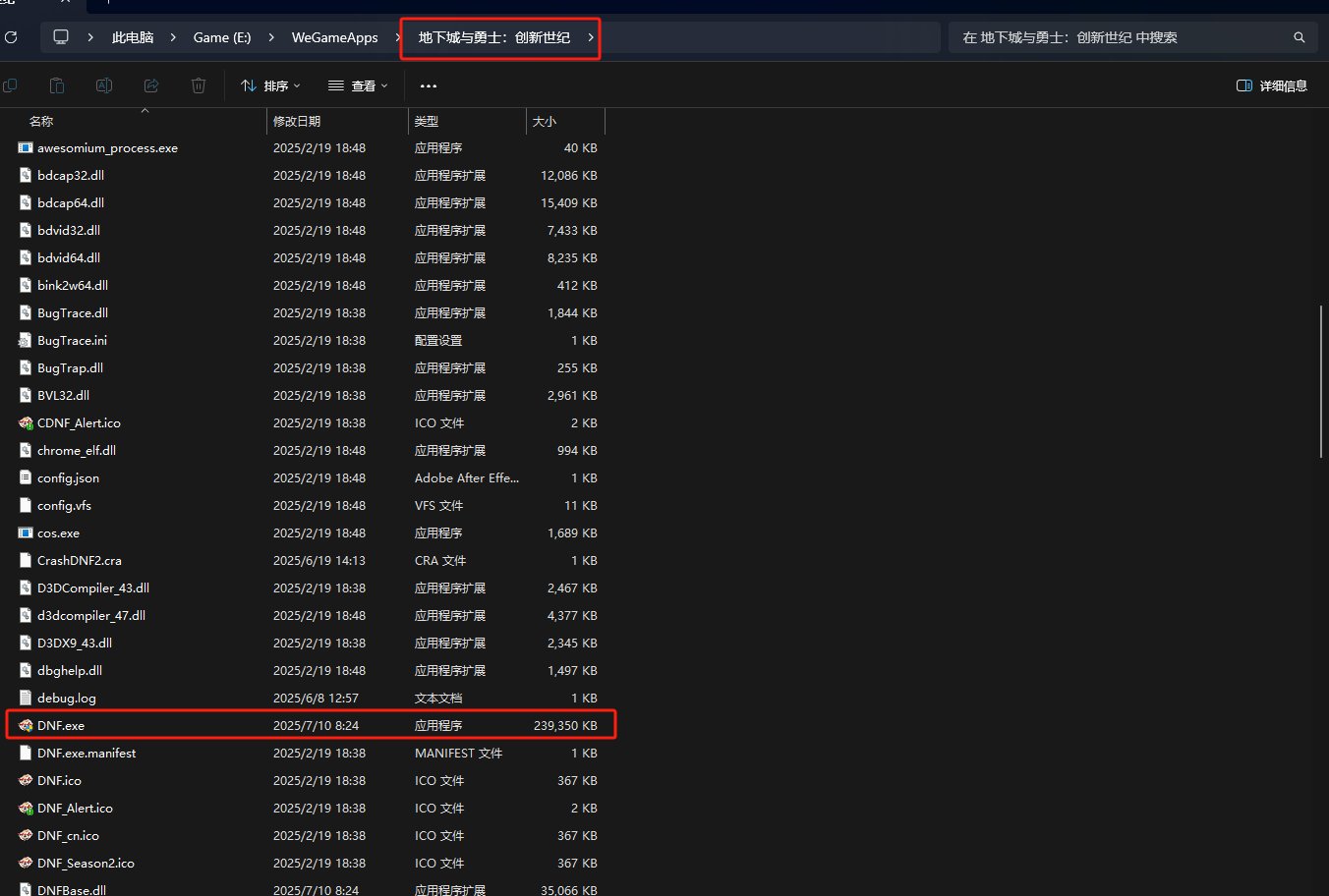Screen dimensions: 1329x896
Task: Click the bdcap32.dll file icon
Action: click(x=26, y=175)
